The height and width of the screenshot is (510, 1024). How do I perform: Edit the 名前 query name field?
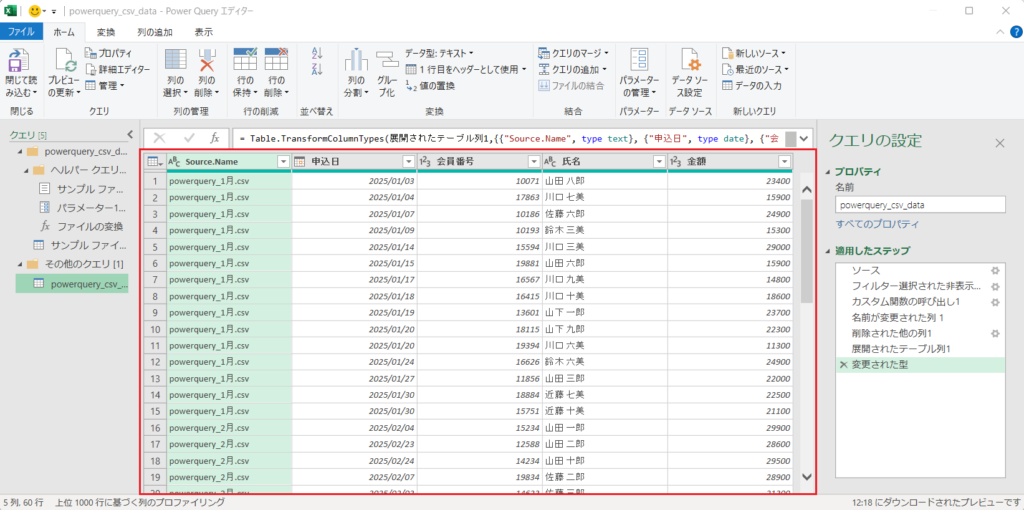920,205
